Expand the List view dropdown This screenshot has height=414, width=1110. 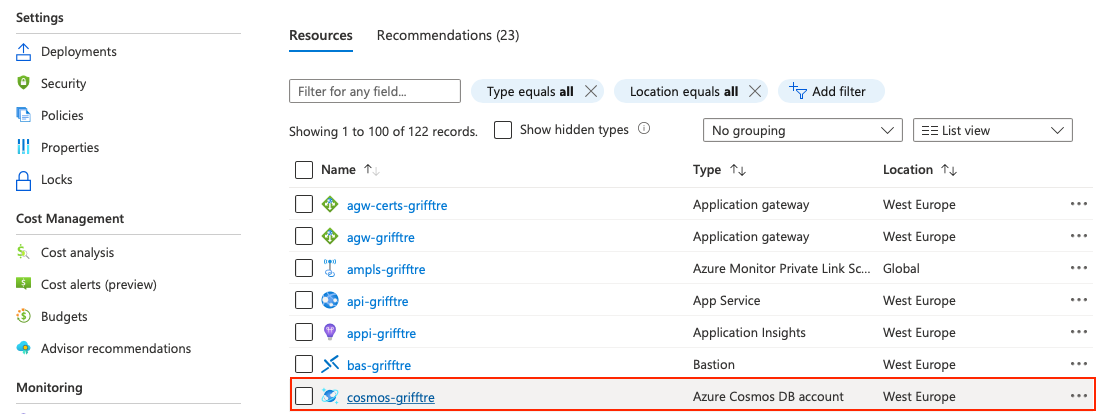point(992,130)
